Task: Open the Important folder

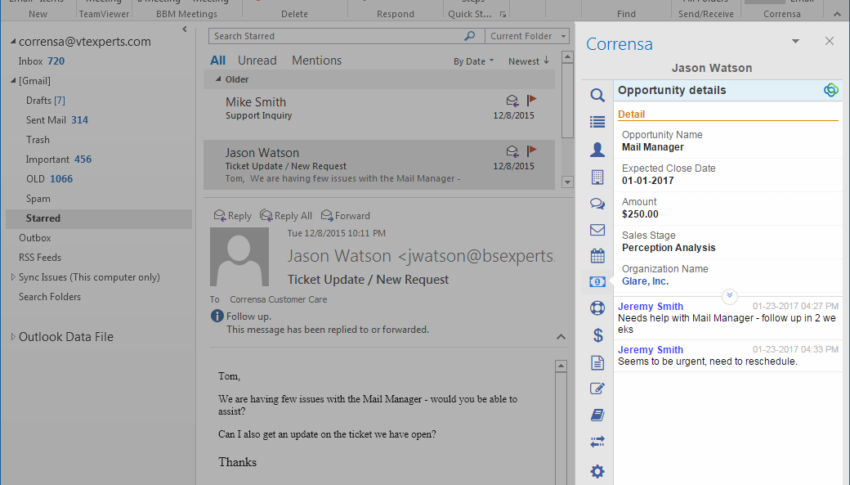Action: pyautogui.click(x=59, y=159)
